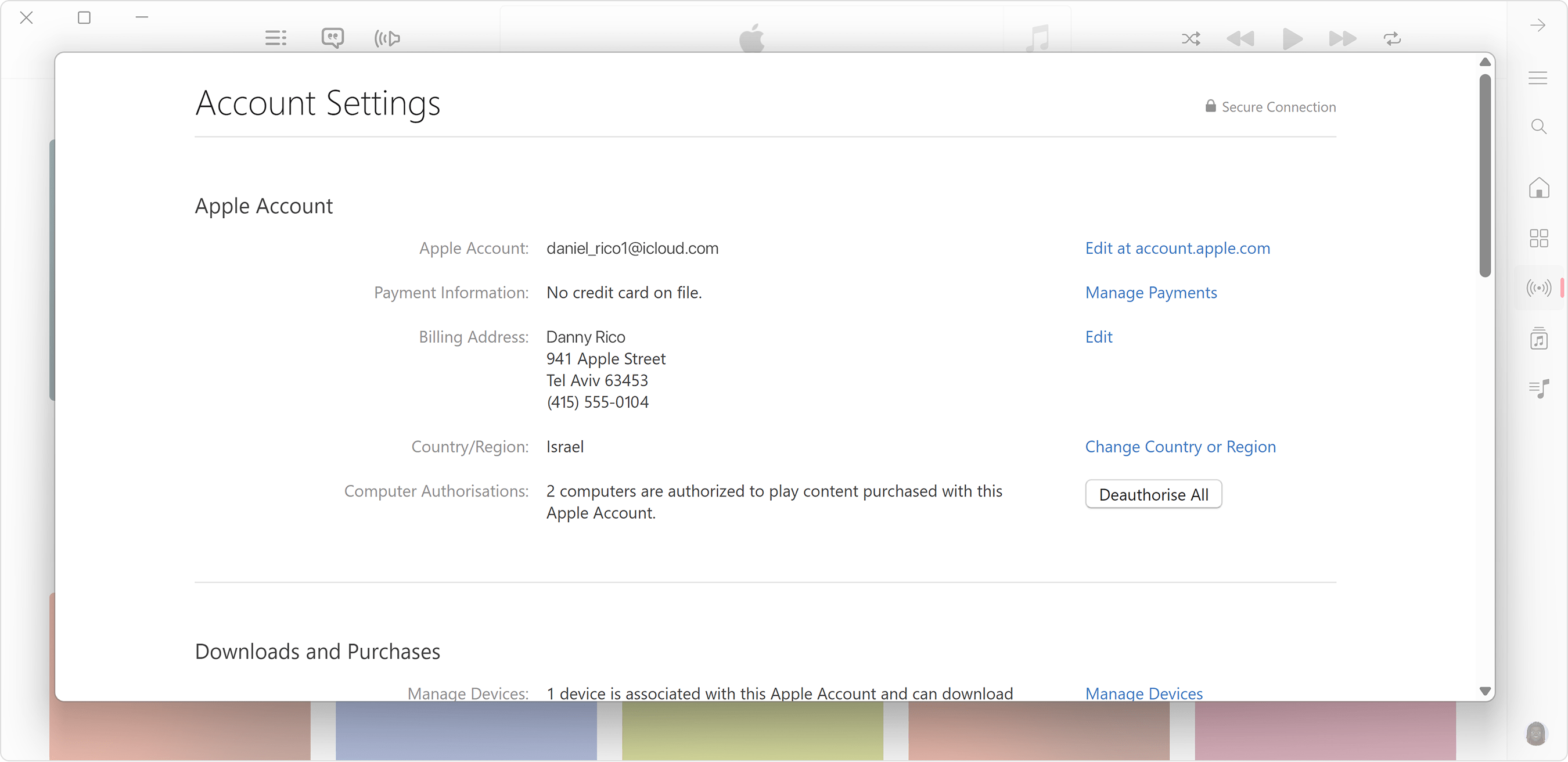Toggle shuffle playback
Image resolution: width=1568 pixels, height=762 pixels.
coord(1191,39)
